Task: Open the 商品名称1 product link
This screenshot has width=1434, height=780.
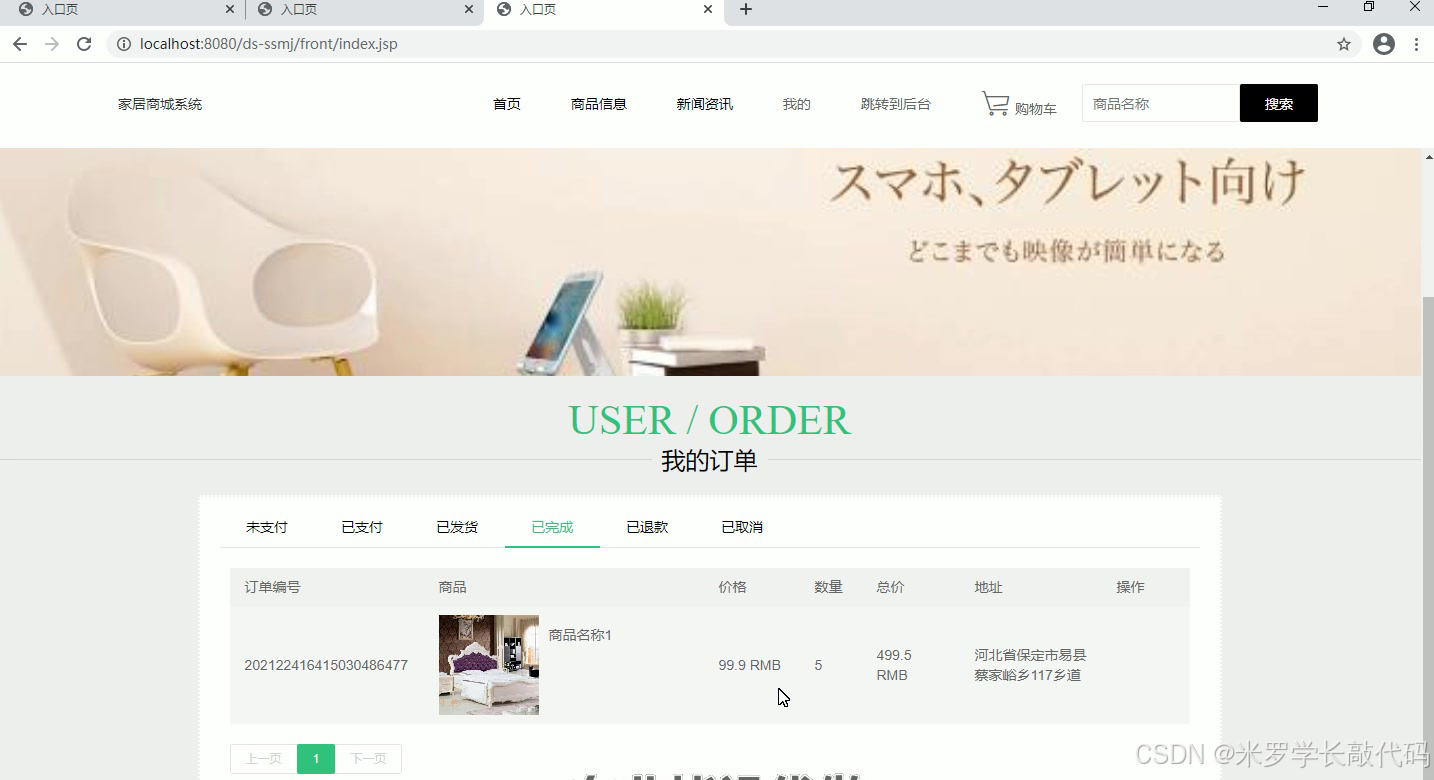Action: coord(580,634)
